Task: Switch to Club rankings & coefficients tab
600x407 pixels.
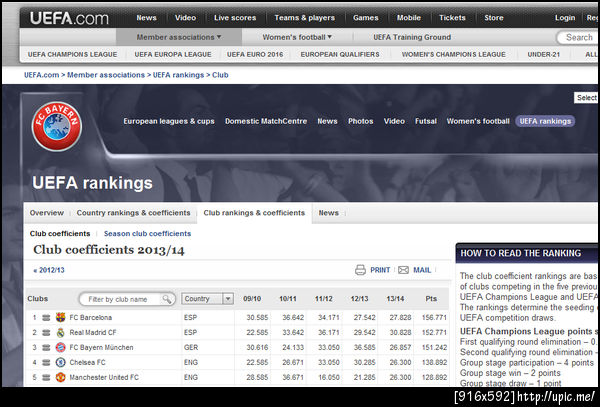Action: click(x=254, y=213)
